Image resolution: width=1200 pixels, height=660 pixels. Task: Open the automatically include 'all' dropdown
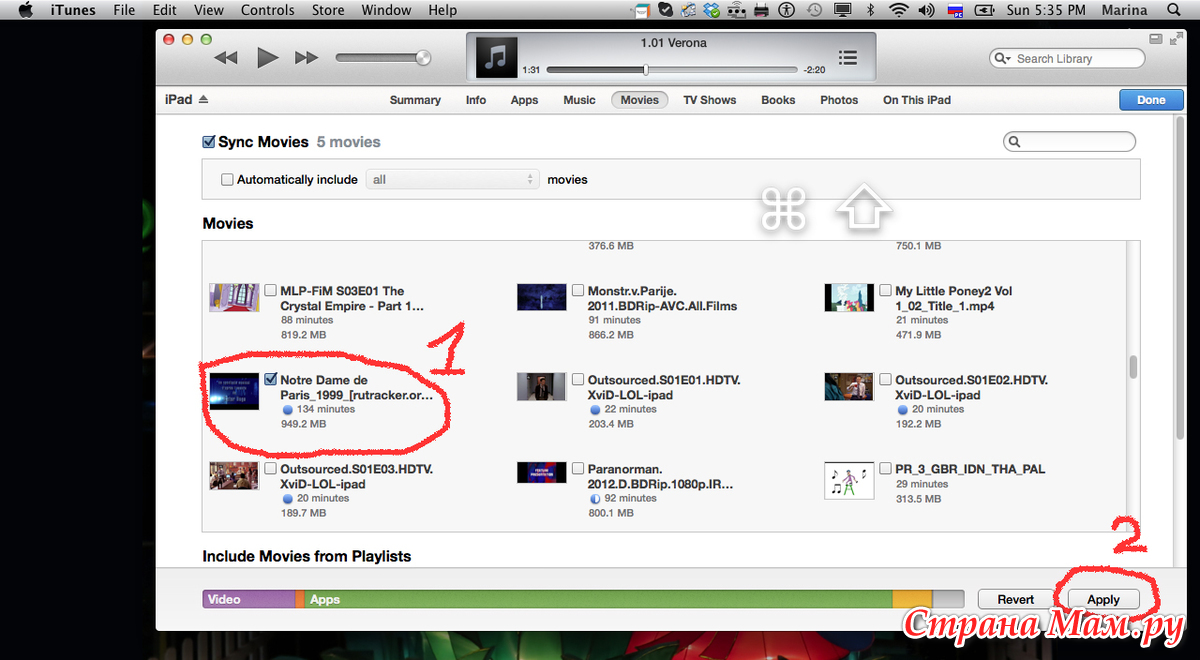[453, 180]
